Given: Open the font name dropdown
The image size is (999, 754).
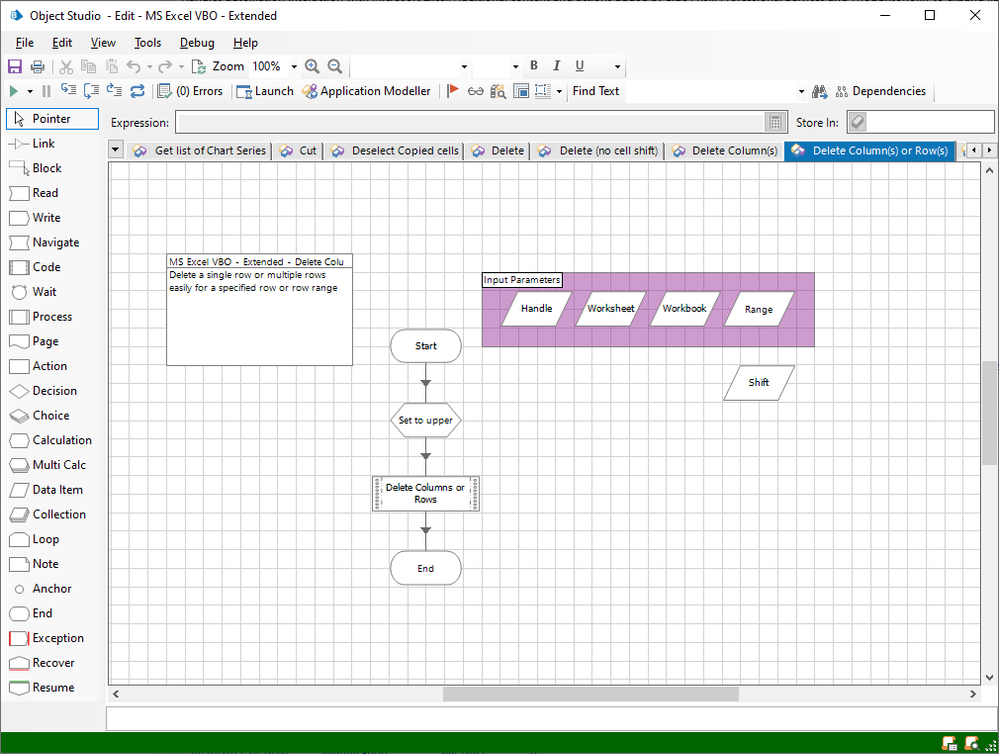Looking at the screenshot, I should click(464, 66).
